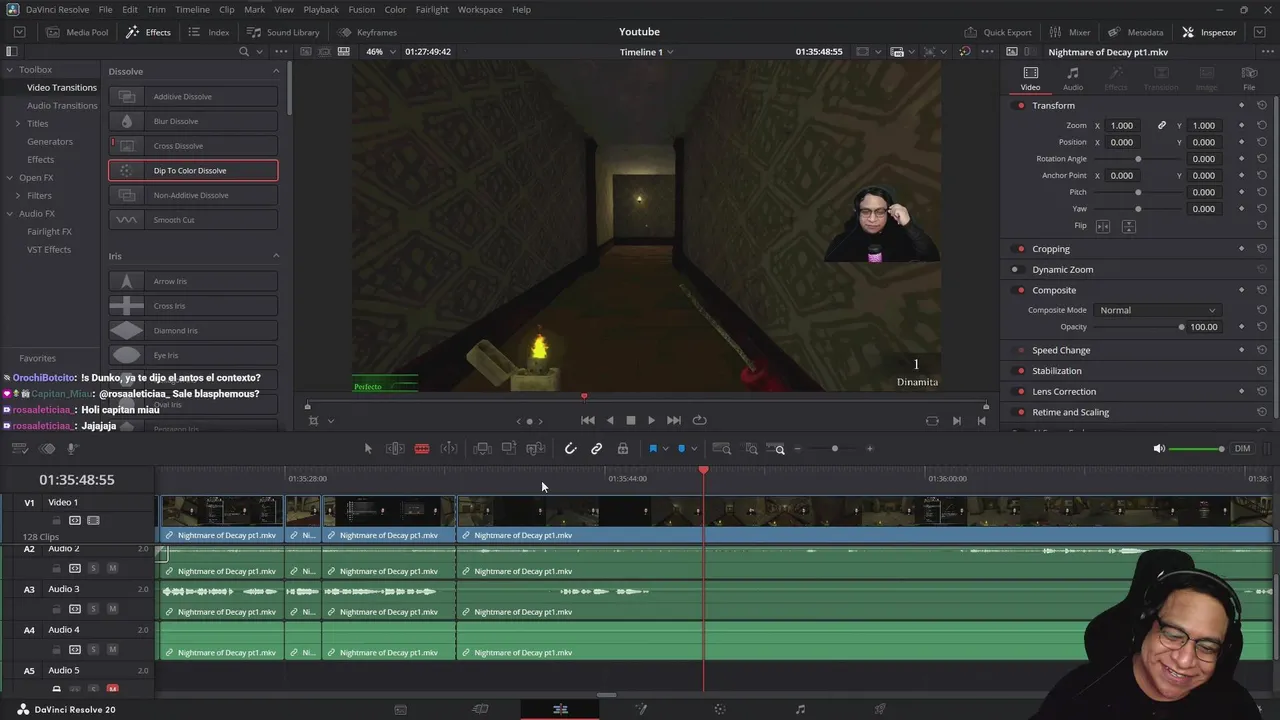Mute the viewer audio with the speaker icon

[1159, 449]
